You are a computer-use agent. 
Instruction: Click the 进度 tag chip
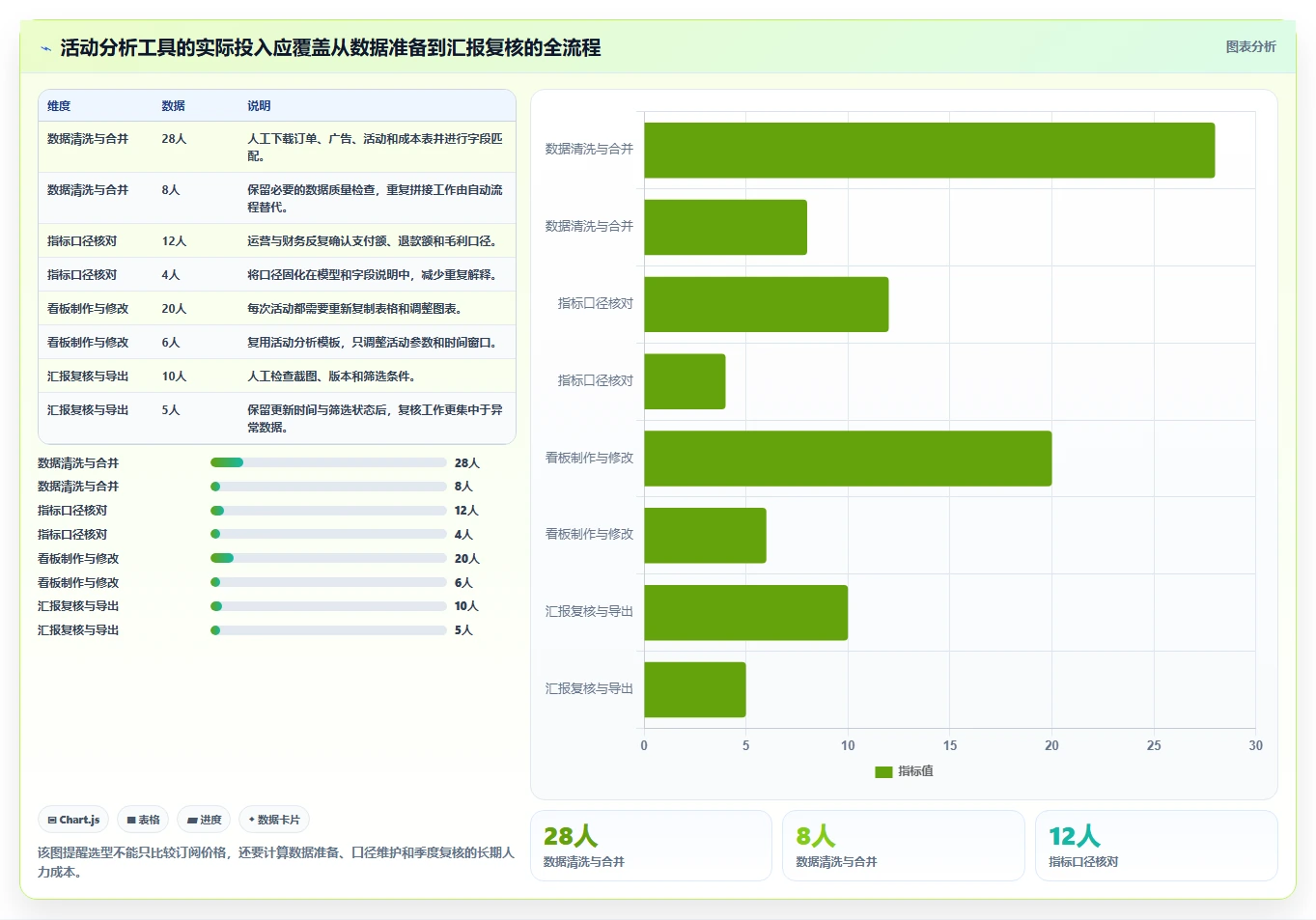(x=204, y=820)
